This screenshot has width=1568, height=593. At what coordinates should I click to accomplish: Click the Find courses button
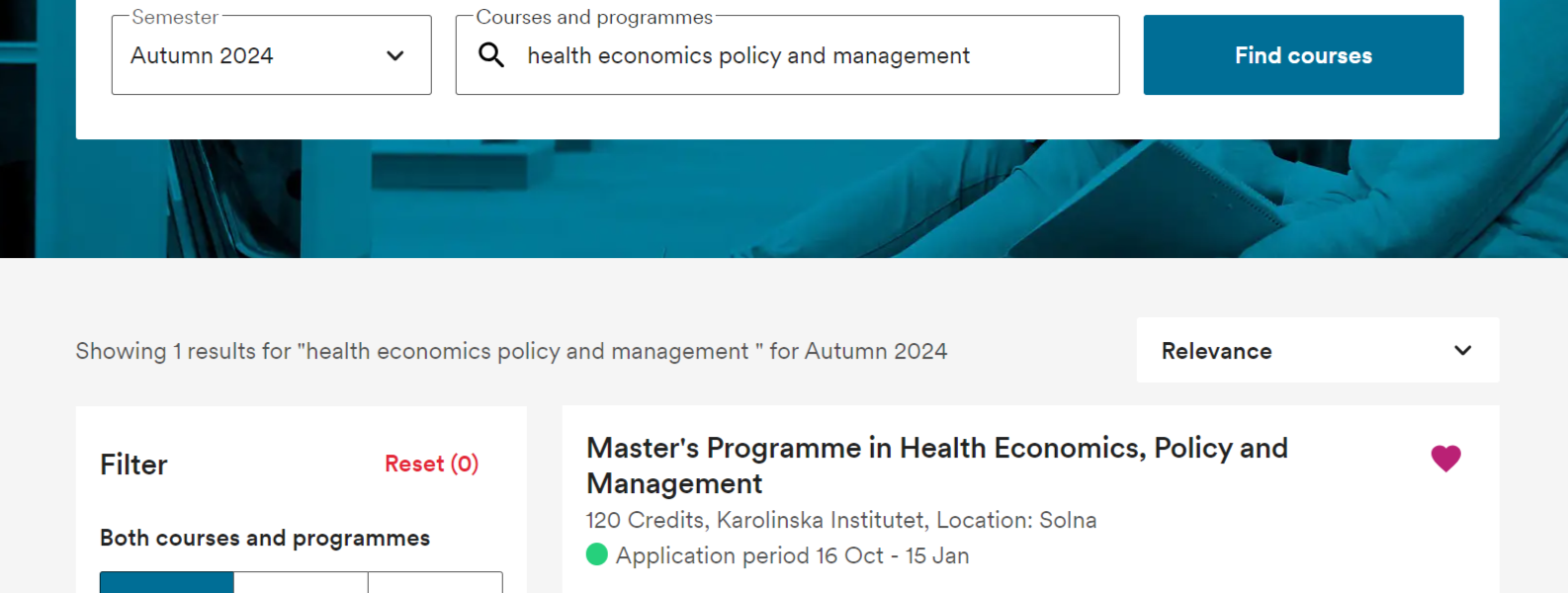(1303, 55)
